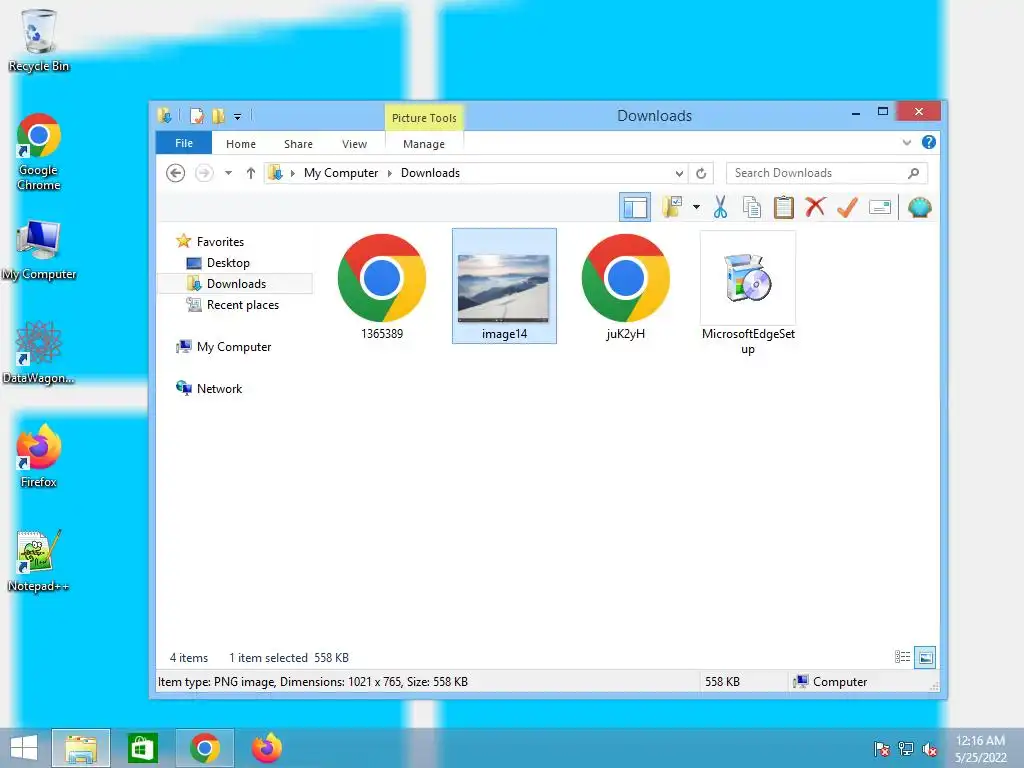Open the Firefox desktop shortcut

tap(39, 456)
